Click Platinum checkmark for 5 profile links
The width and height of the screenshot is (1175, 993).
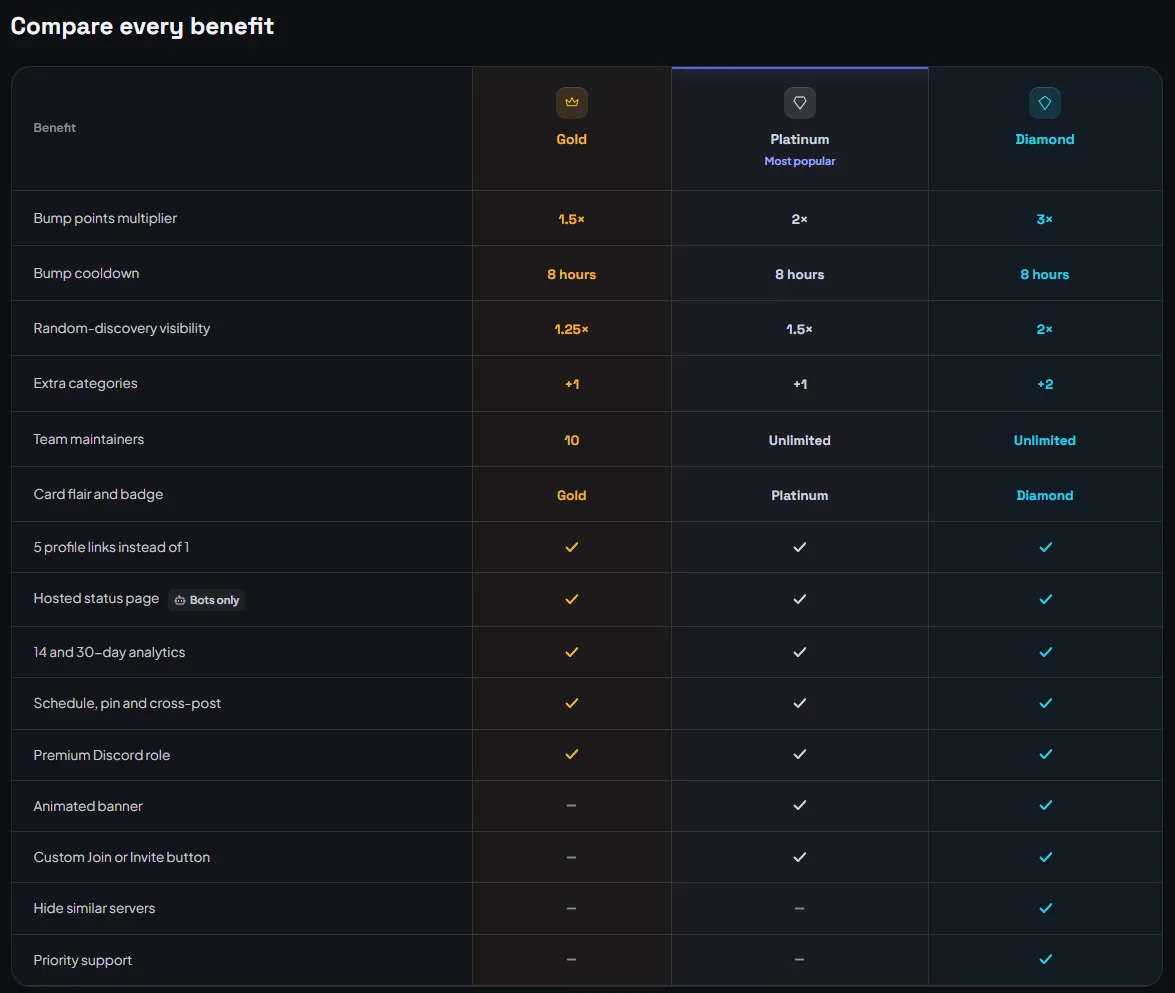tap(800, 547)
